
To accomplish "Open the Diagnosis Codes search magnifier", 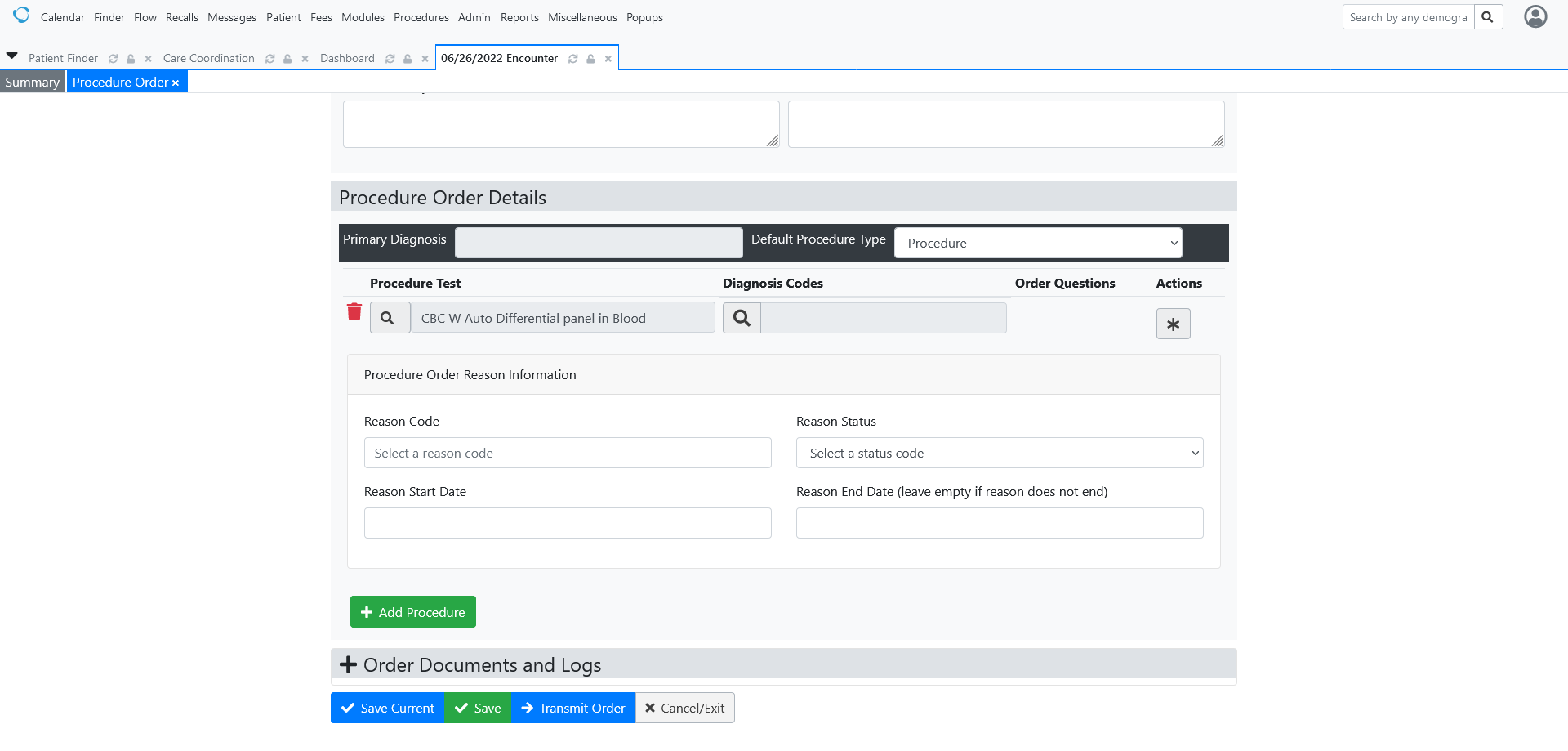I will pyautogui.click(x=741, y=317).
